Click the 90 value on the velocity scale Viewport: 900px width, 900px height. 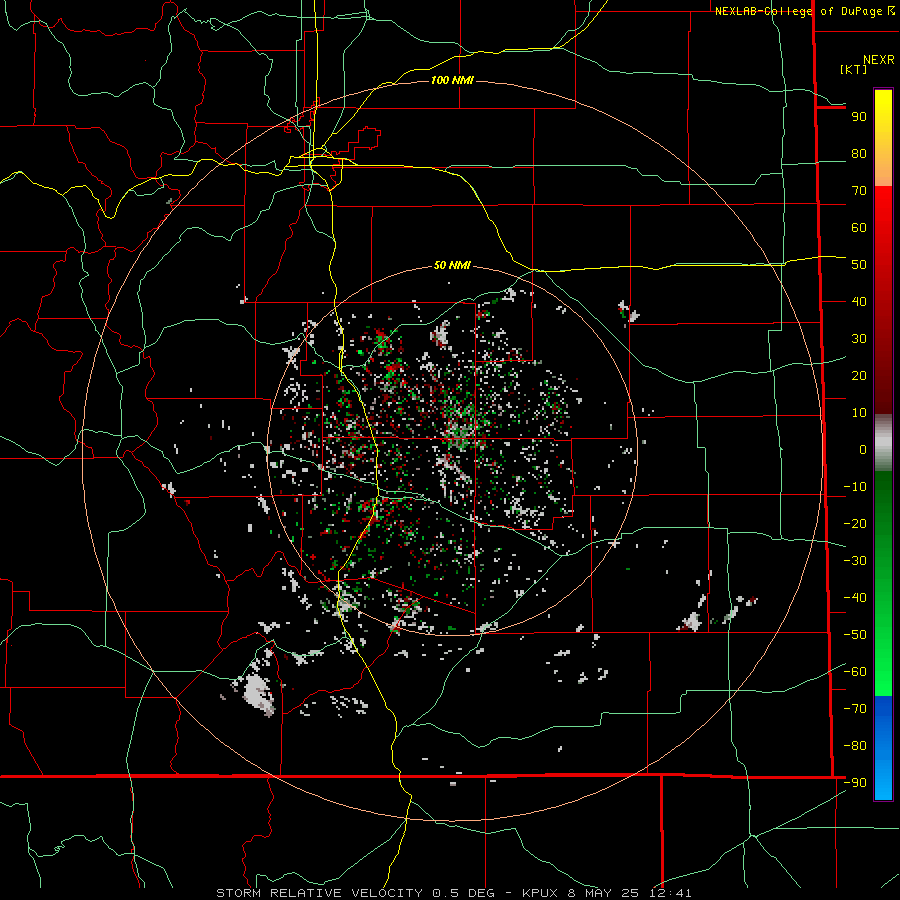tap(859, 117)
